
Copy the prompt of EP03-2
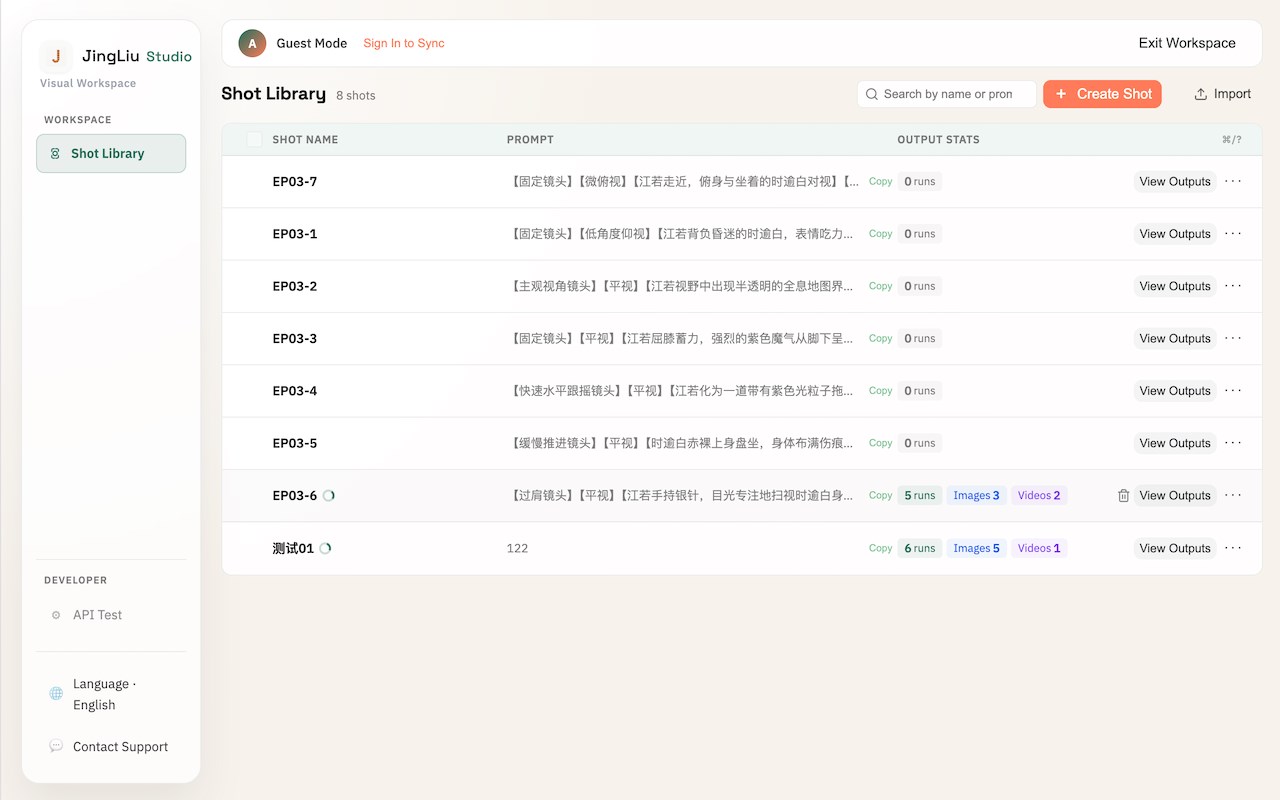click(880, 285)
